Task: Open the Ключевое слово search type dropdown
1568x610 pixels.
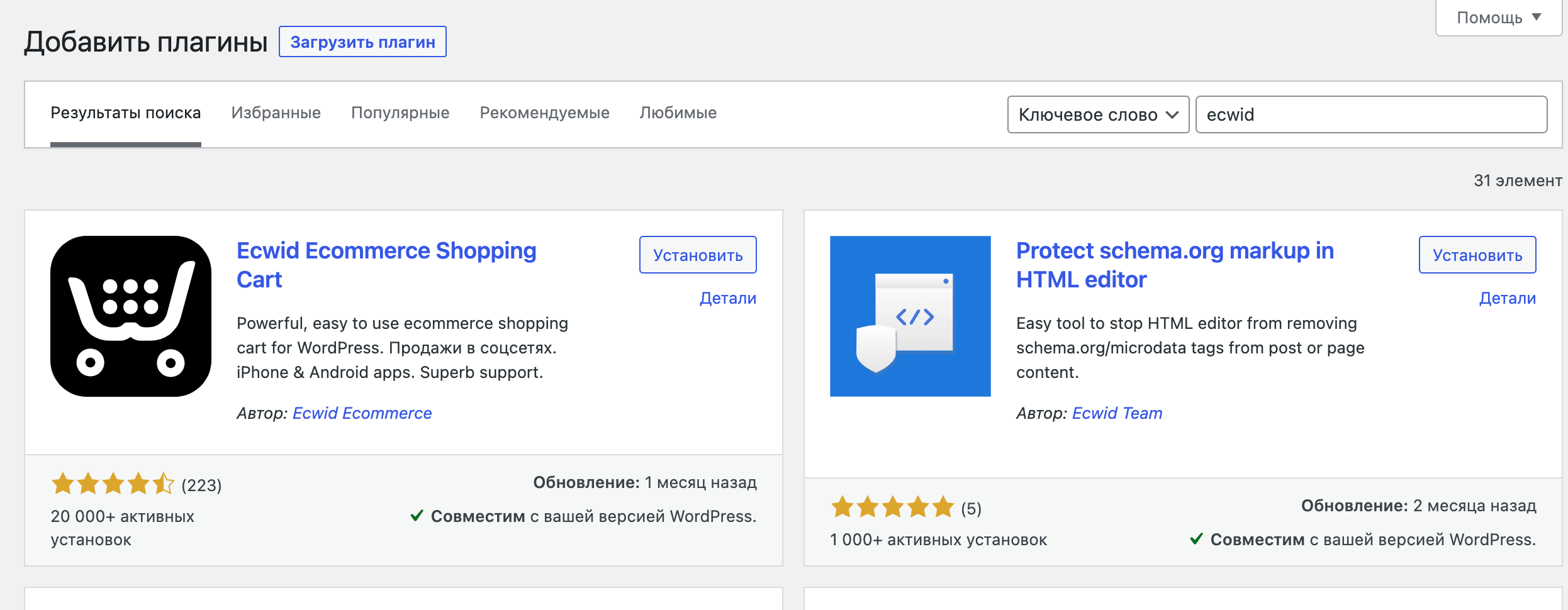Action: 1098,114
